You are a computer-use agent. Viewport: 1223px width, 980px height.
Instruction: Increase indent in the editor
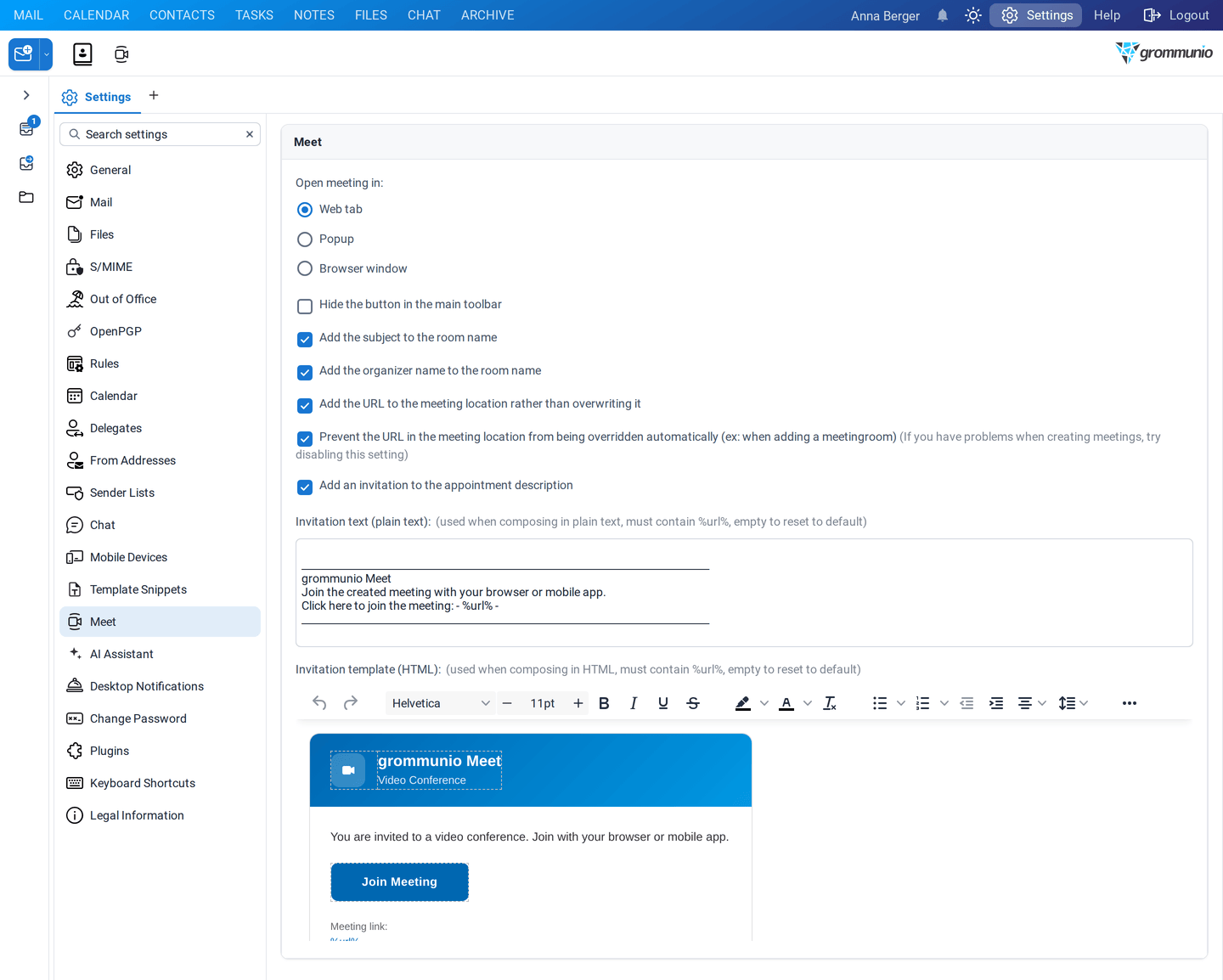point(996,703)
